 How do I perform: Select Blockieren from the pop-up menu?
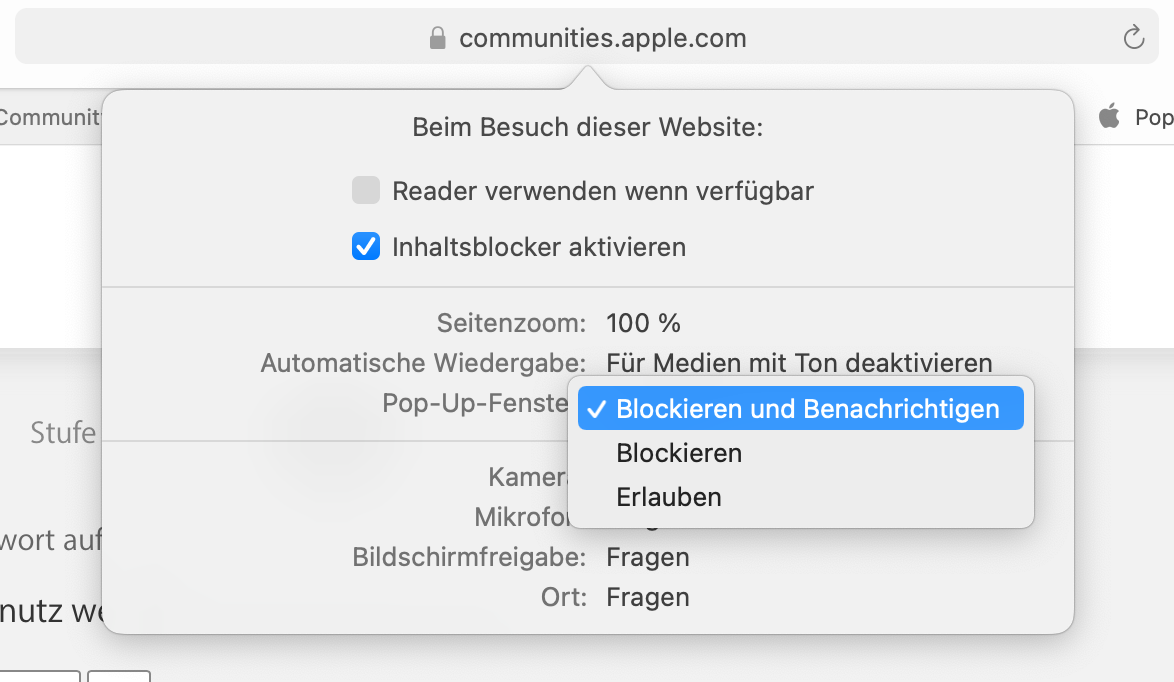[x=679, y=453]
